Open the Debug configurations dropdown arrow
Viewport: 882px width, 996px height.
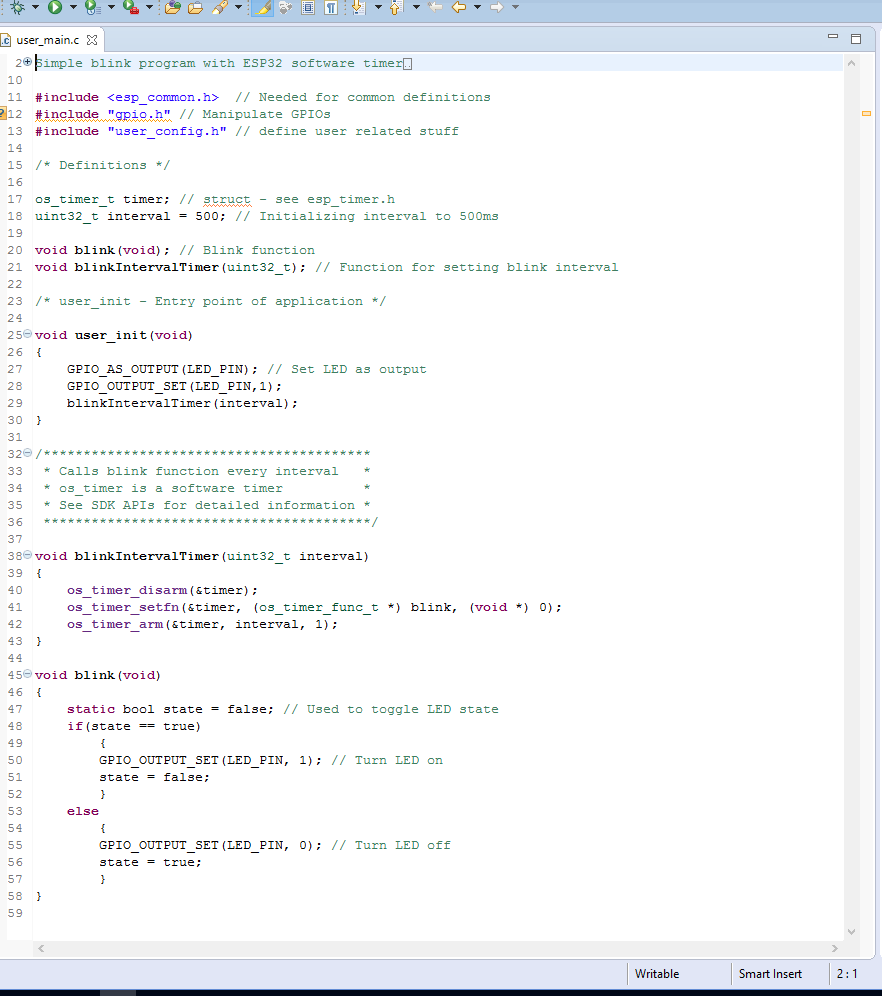pos(36,8)
